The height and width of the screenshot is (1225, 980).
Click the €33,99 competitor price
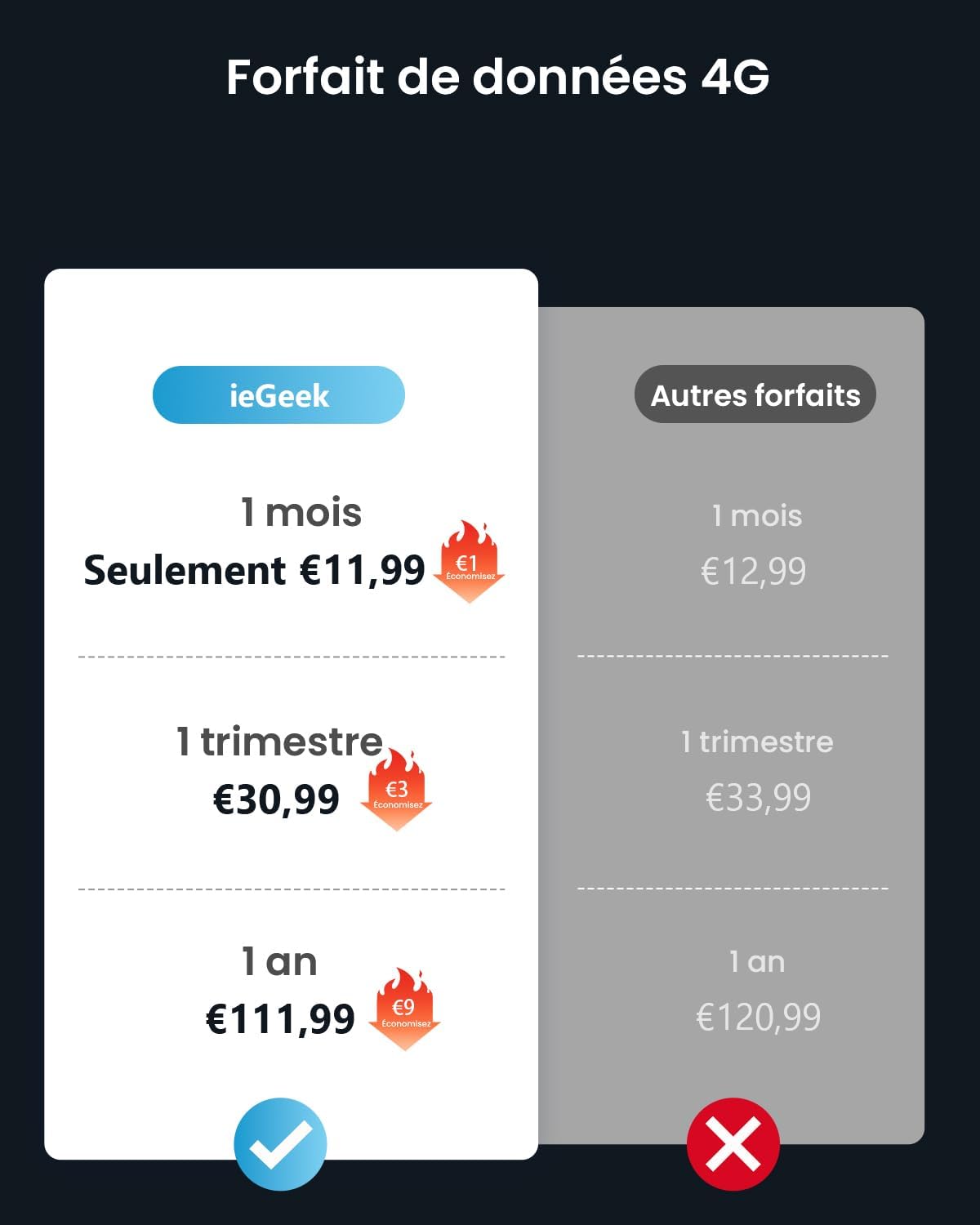tap(758, 797)
